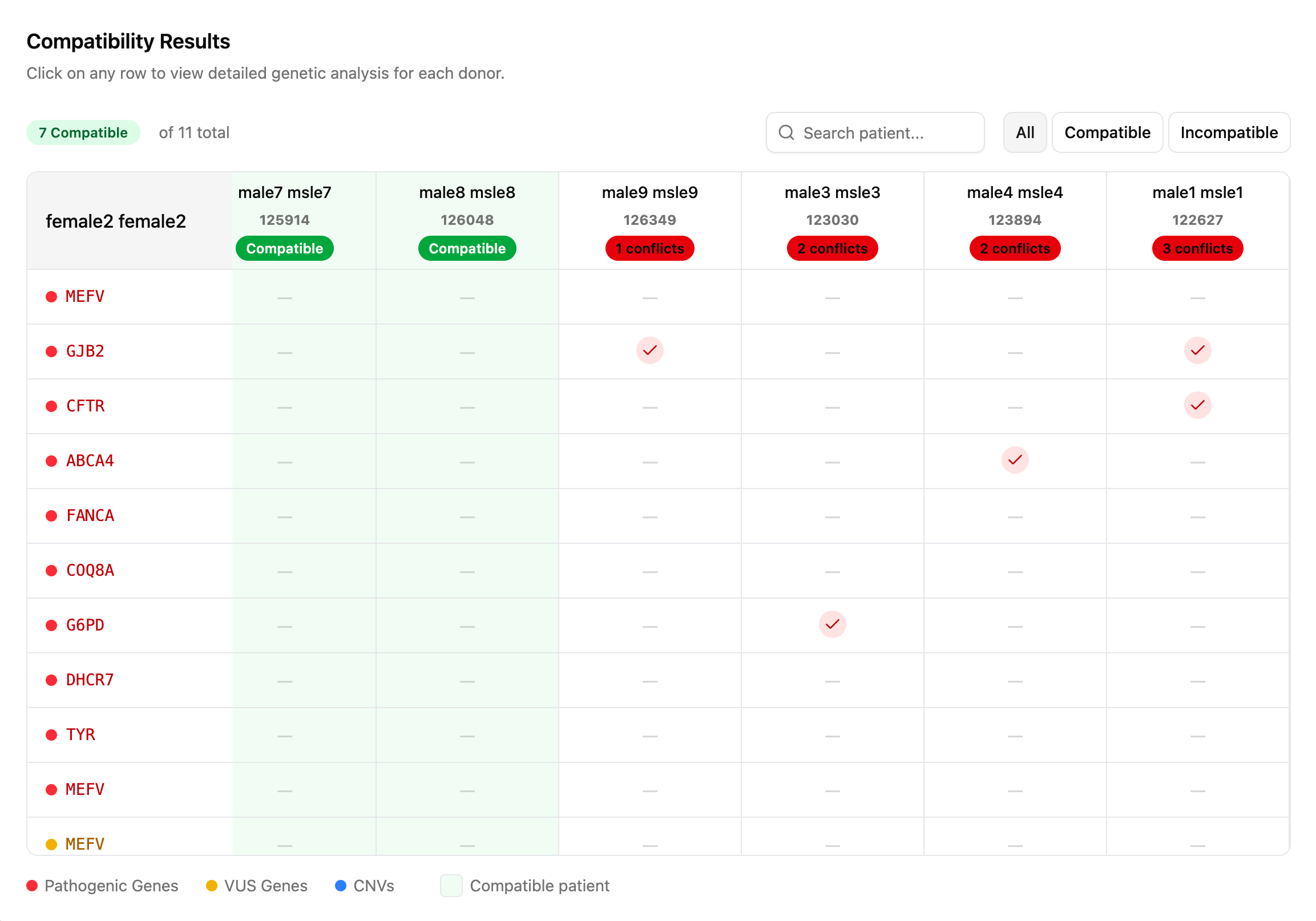Select the All filter option
This screenshot has width=1316, height=921.
pos(1025,132)
